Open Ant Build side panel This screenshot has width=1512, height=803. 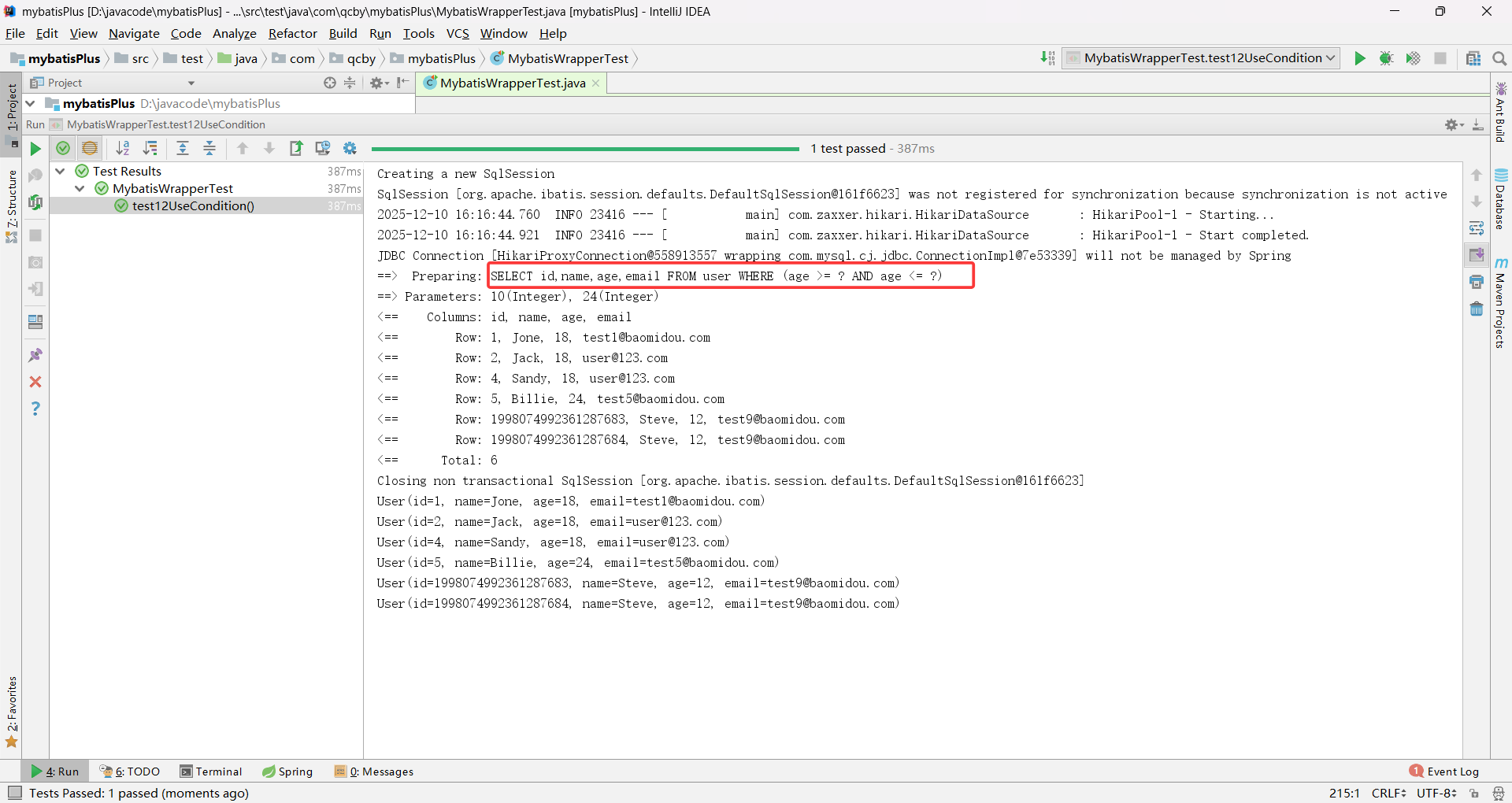(1501, 111)
